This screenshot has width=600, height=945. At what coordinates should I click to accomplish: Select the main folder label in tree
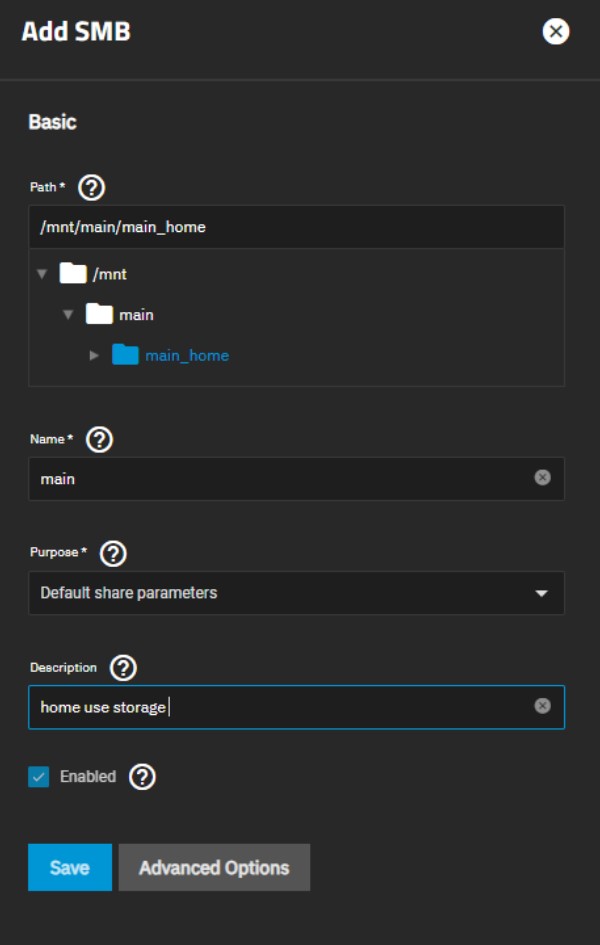[136, 314]
